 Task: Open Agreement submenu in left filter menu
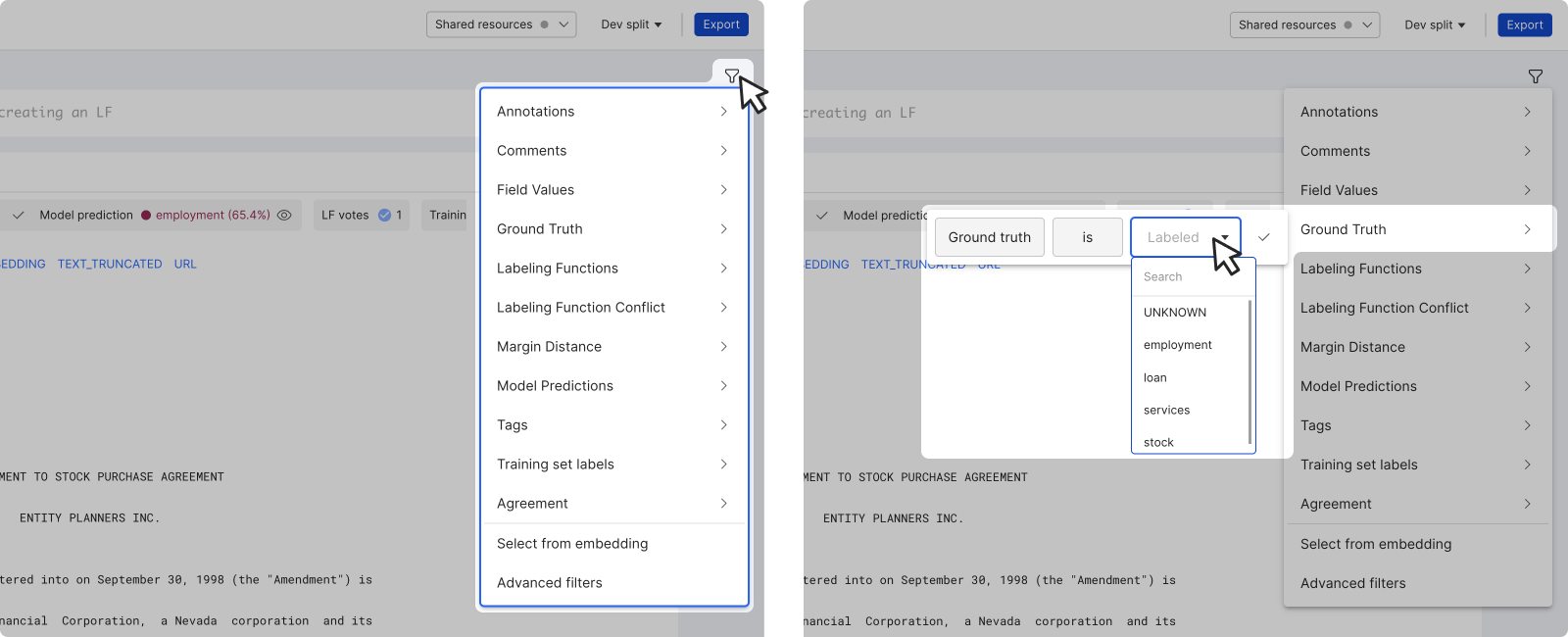[x=614, y=504]
